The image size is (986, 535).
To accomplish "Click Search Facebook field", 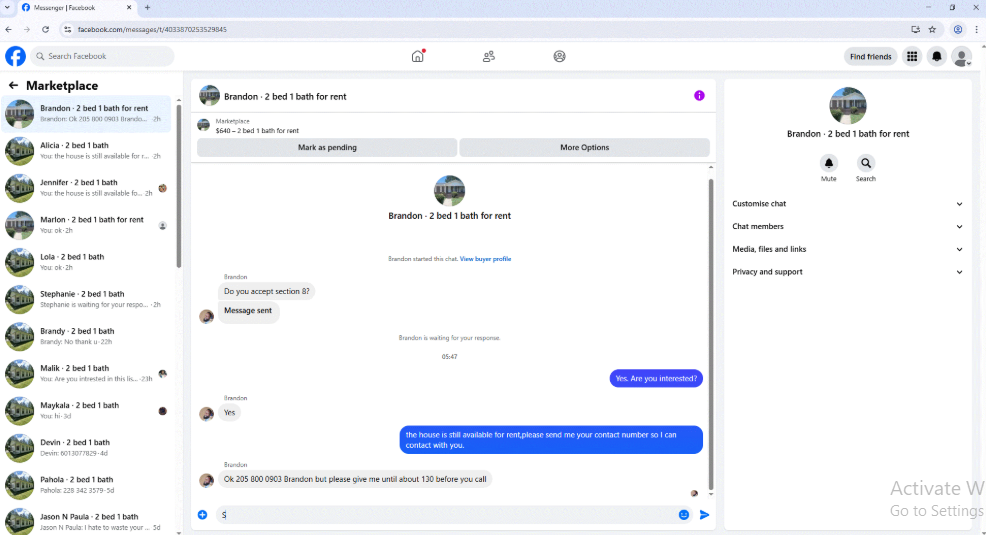I will [x=102, y=56].
